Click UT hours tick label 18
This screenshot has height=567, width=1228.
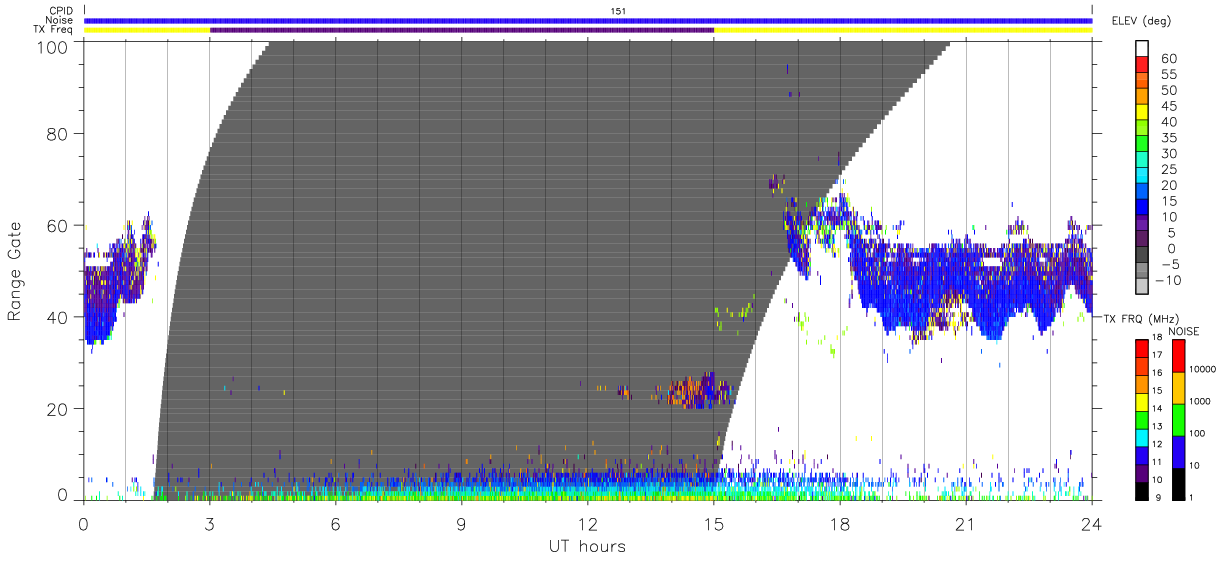click(840, 523)
